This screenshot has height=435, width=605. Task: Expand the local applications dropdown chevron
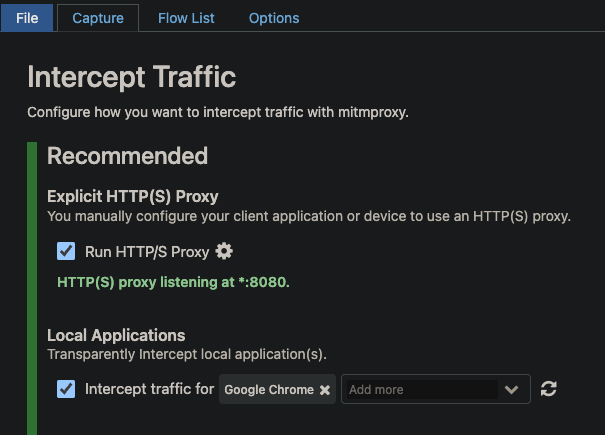512,390
